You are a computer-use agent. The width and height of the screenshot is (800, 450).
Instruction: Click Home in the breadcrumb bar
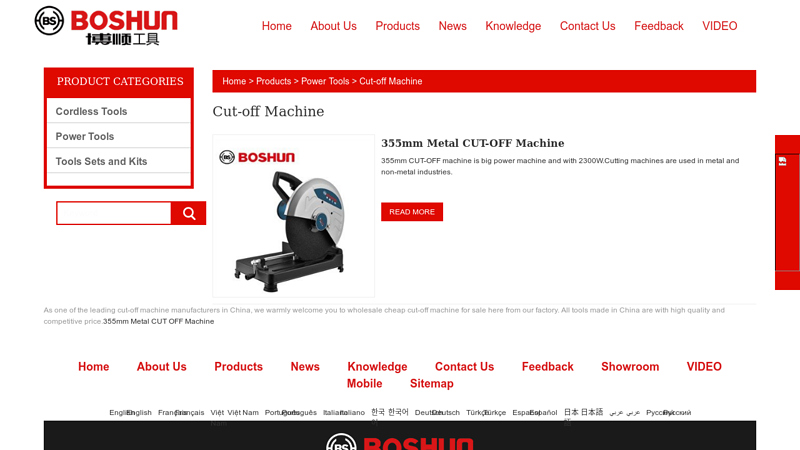tap(234, 81)
